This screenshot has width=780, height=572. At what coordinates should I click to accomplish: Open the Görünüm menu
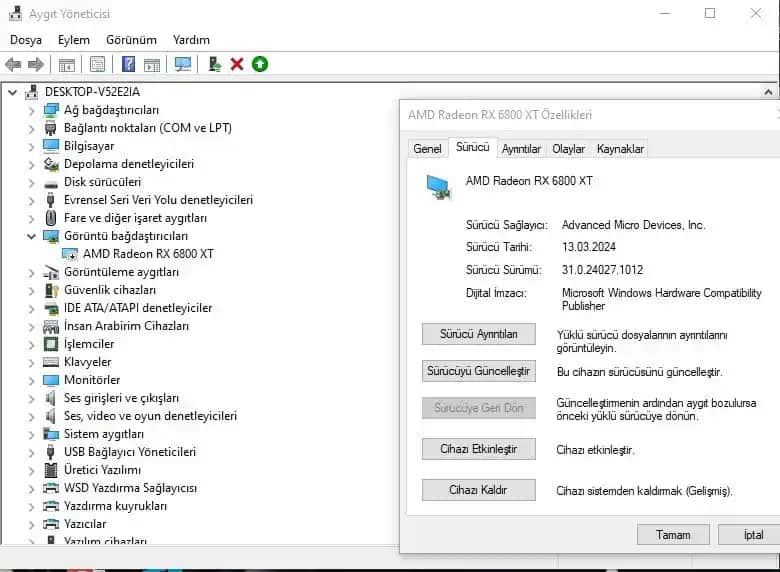131,40
